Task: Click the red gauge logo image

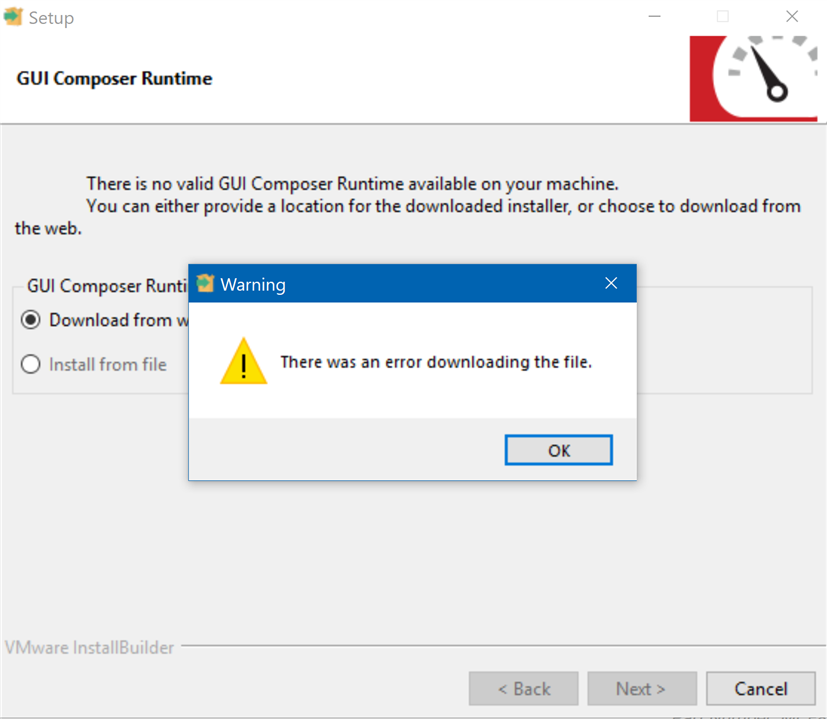Action: coord(753,79)
